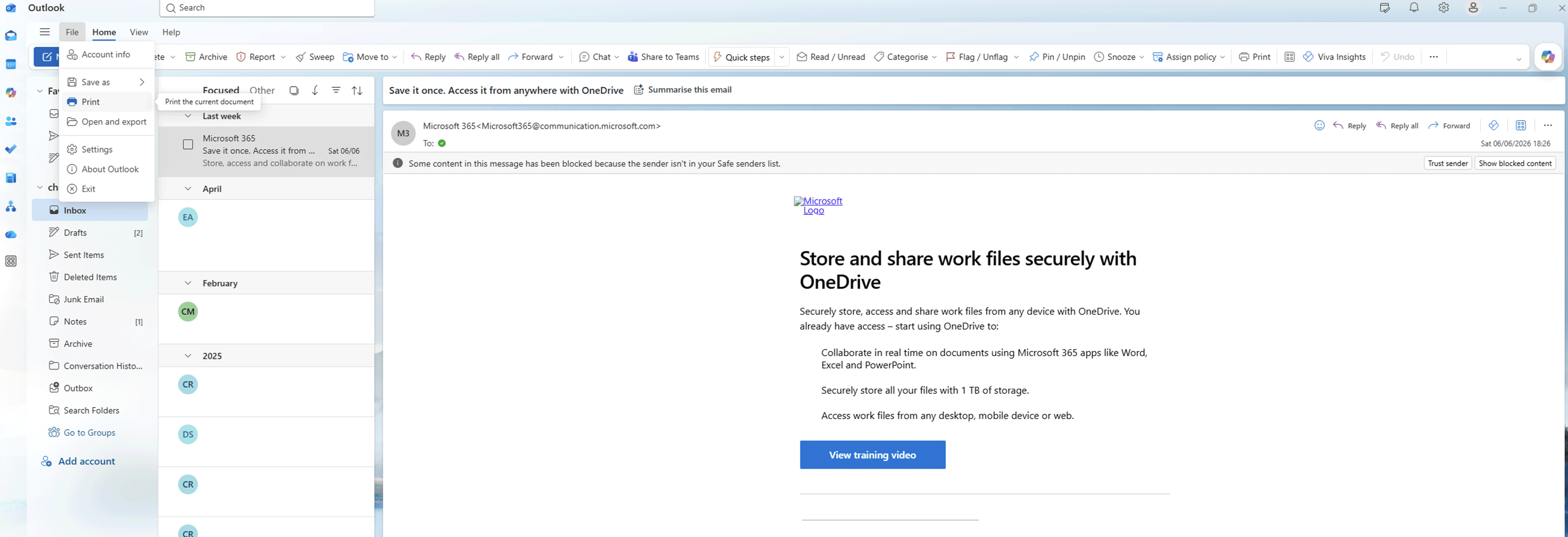Choose Account info from File menu

click(106, 54)
